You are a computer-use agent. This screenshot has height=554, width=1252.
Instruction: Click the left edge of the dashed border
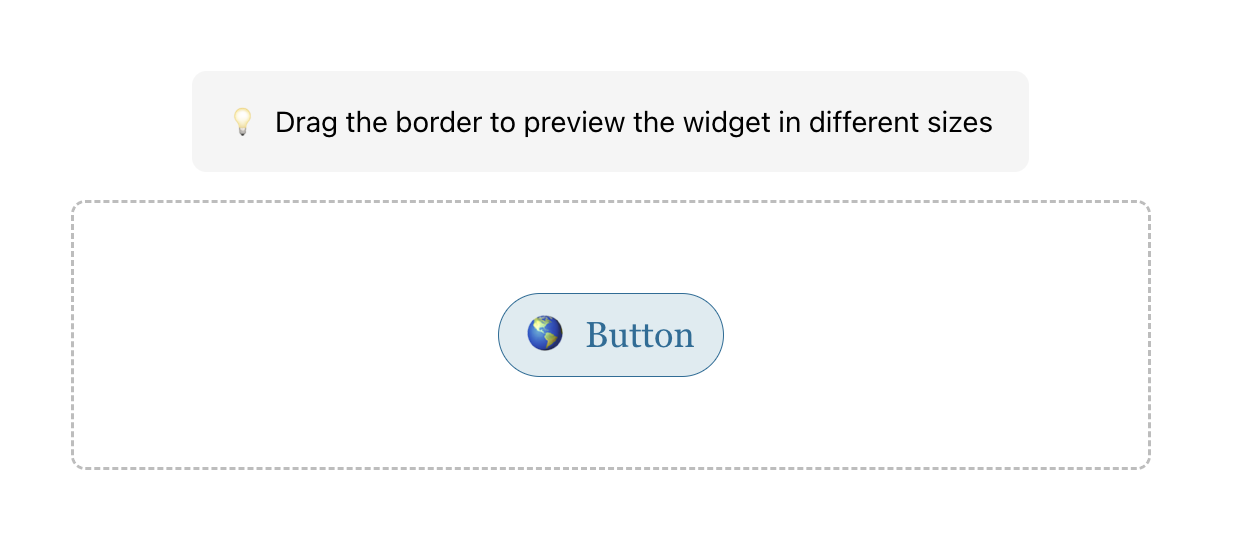tap(73, 335)
